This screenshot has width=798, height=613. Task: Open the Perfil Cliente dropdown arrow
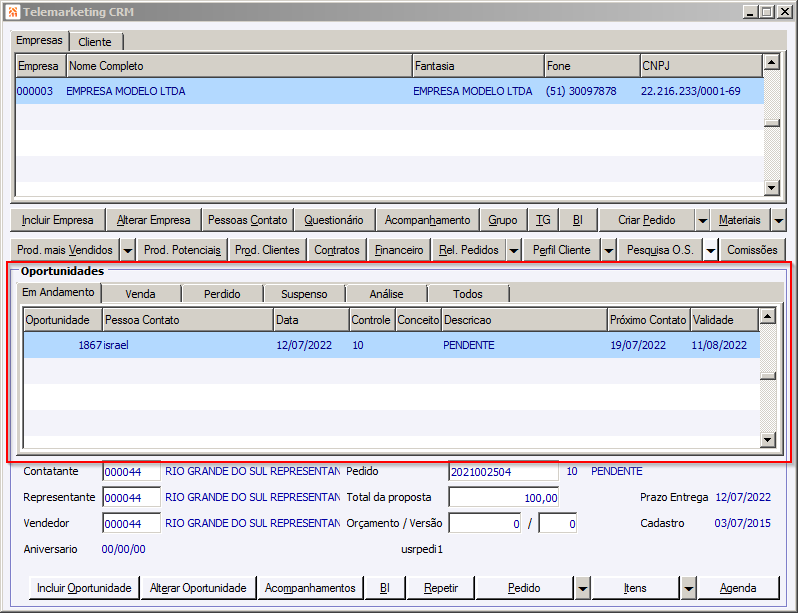point(607,250)
